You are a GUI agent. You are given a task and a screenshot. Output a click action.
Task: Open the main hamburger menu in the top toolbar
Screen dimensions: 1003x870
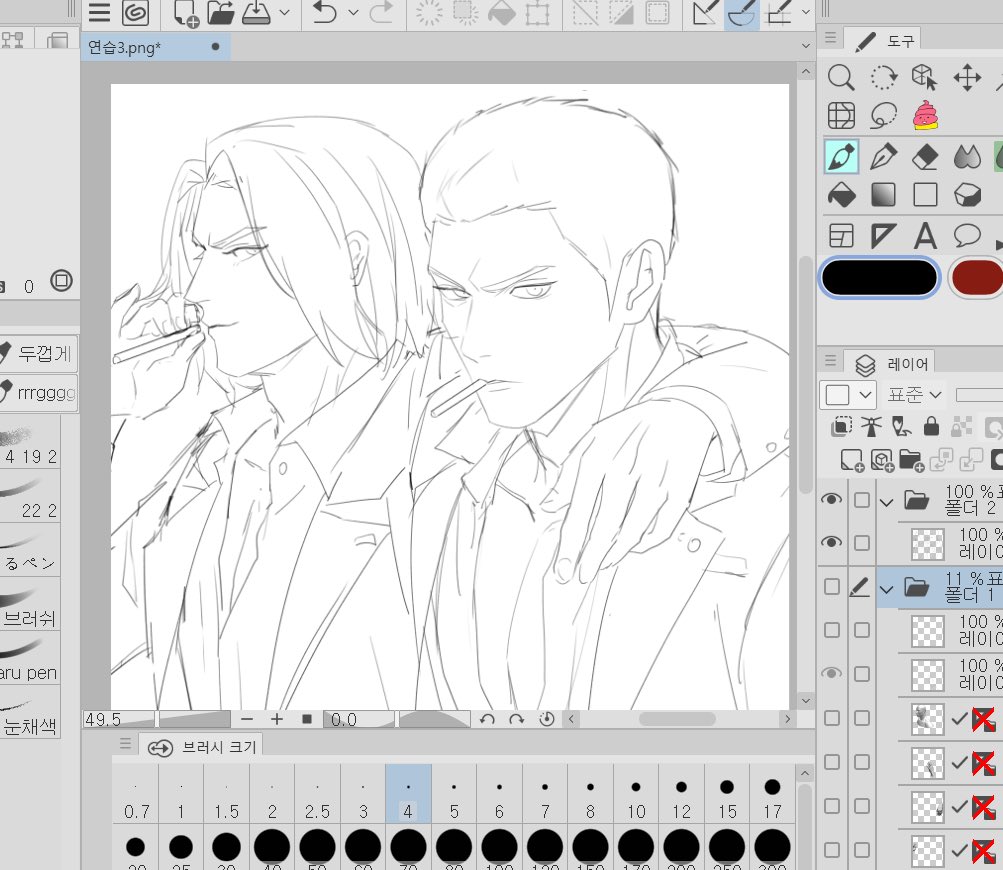tap(99, 12)
